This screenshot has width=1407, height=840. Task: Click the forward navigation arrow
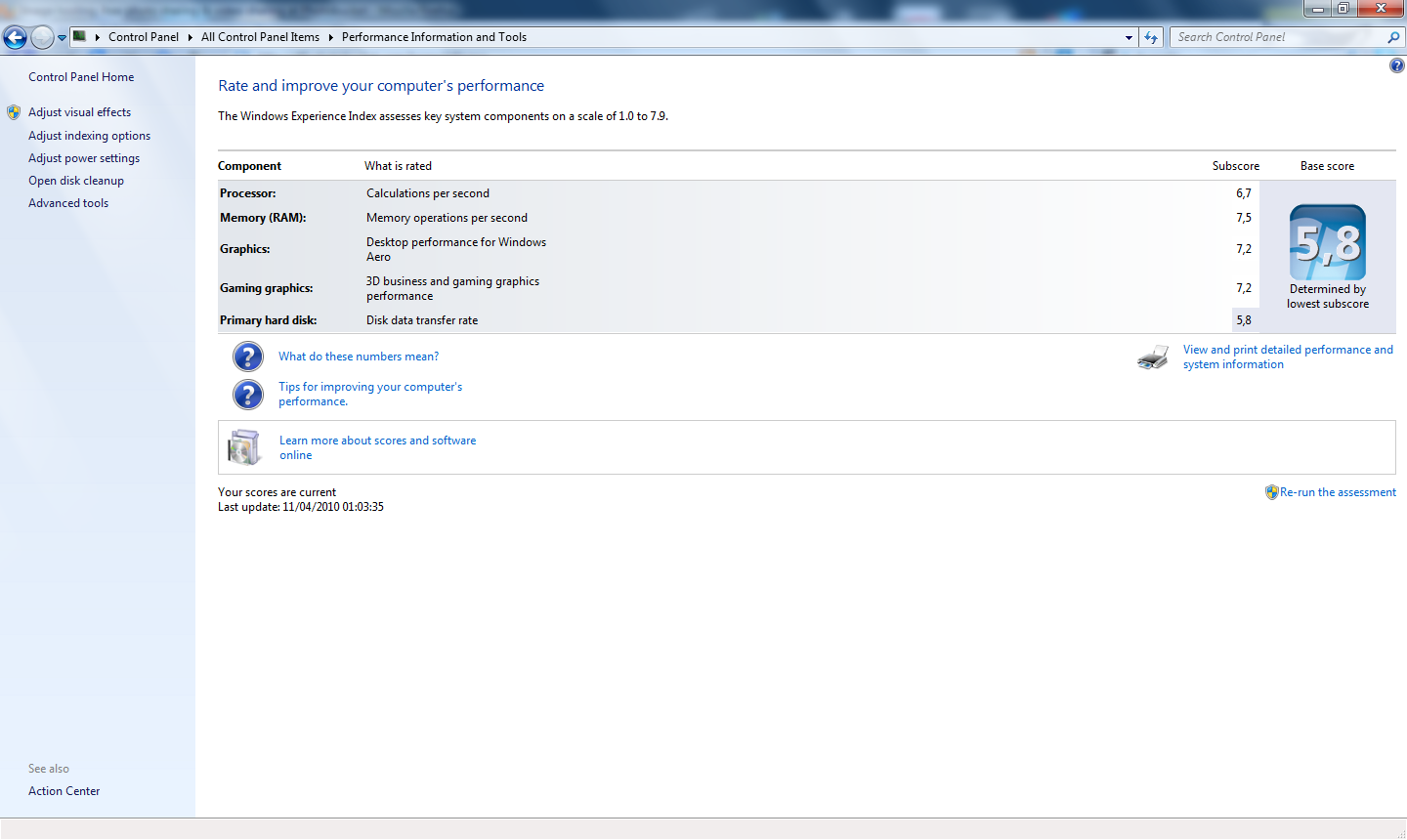41,37
